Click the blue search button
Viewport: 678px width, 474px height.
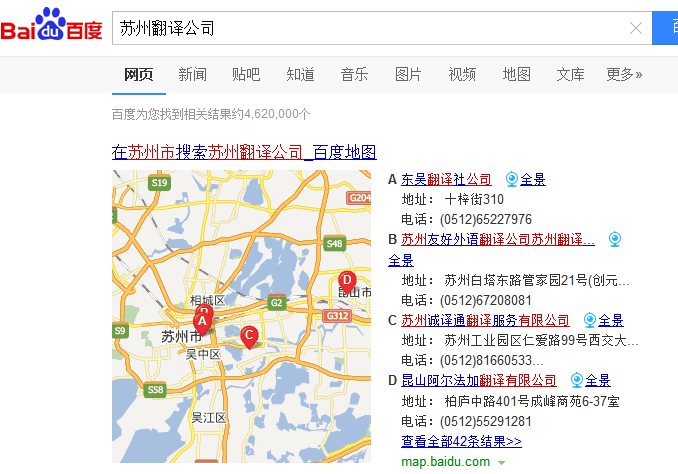(665, 28)
